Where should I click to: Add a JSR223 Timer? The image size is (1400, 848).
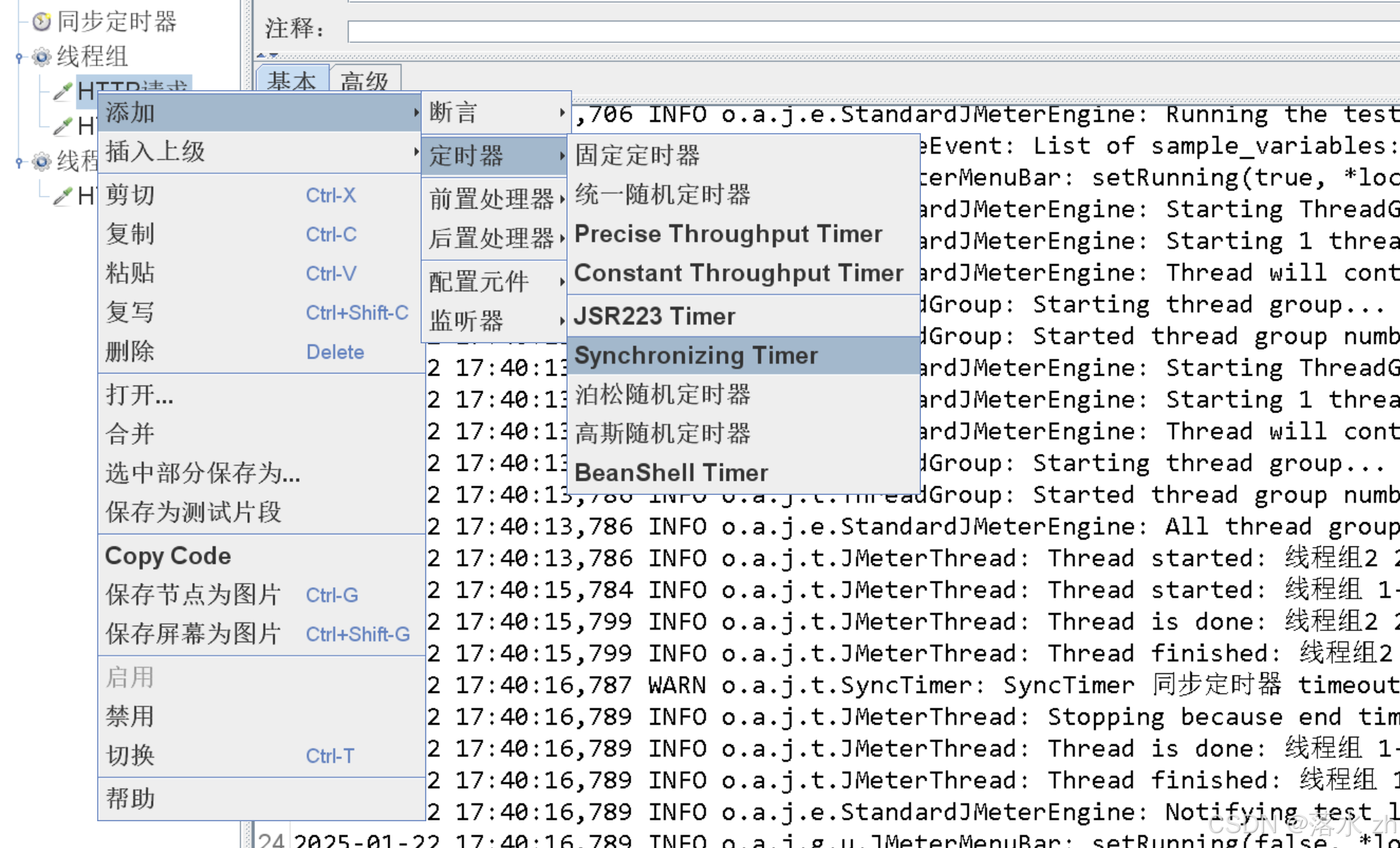coord(743,317)
